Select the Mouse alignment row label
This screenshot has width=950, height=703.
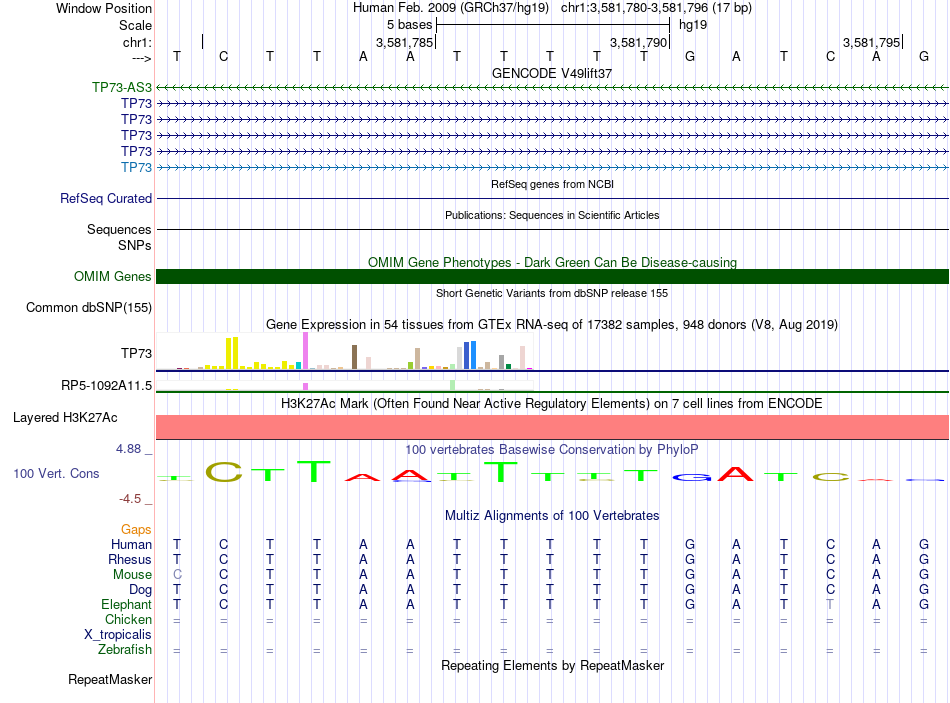click(x=132, y=575)
